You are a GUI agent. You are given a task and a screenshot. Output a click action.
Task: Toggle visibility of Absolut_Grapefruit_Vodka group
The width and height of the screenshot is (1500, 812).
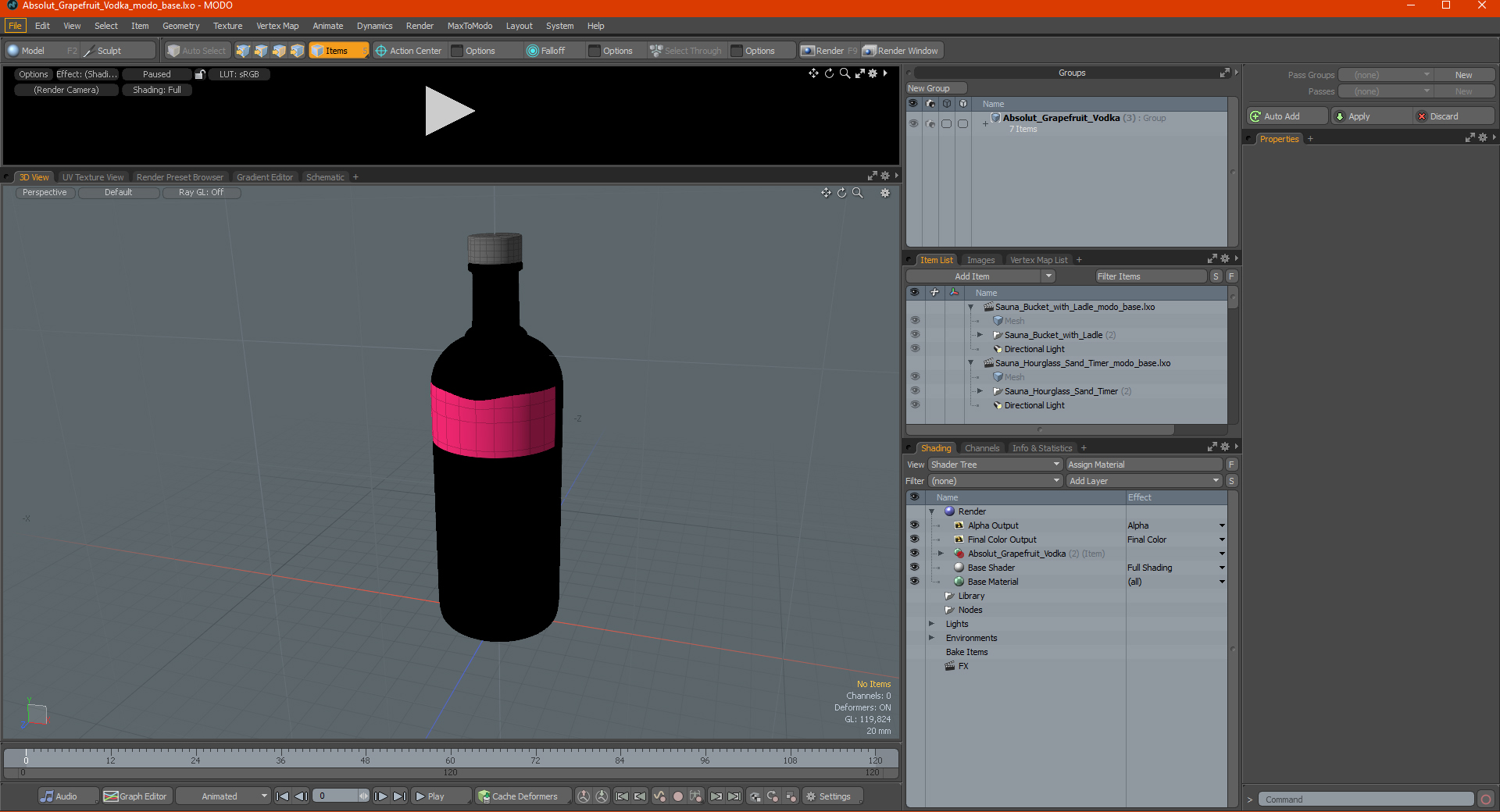913,123
